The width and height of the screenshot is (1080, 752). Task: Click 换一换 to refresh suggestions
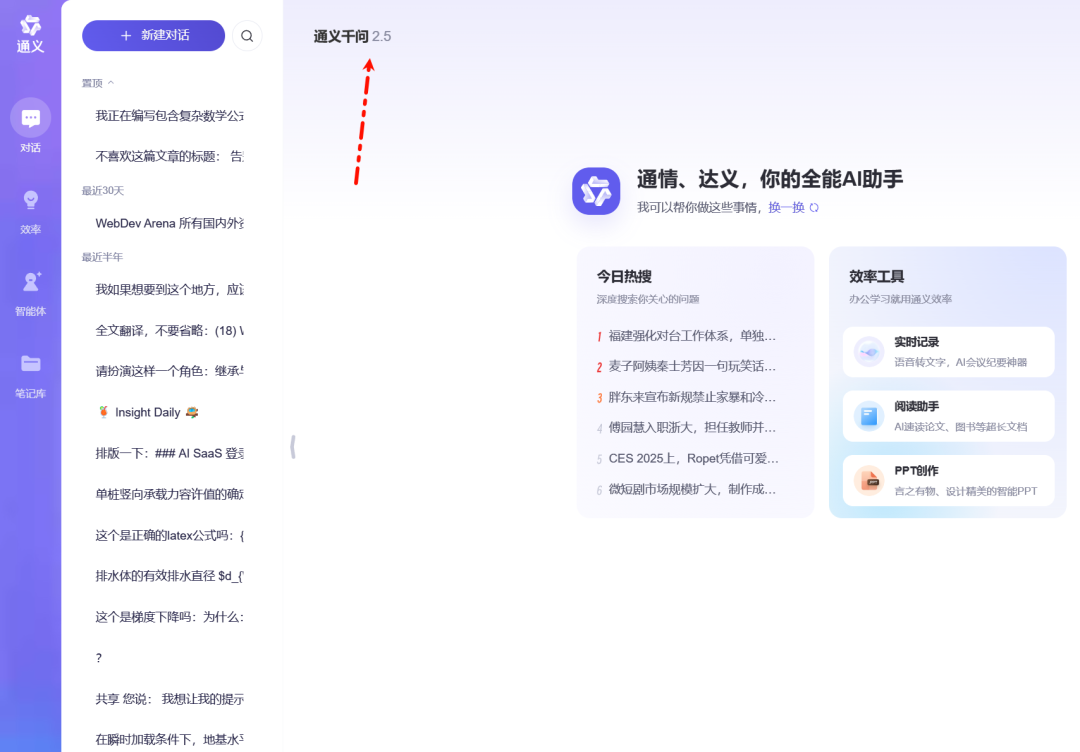tap(786, 207)
